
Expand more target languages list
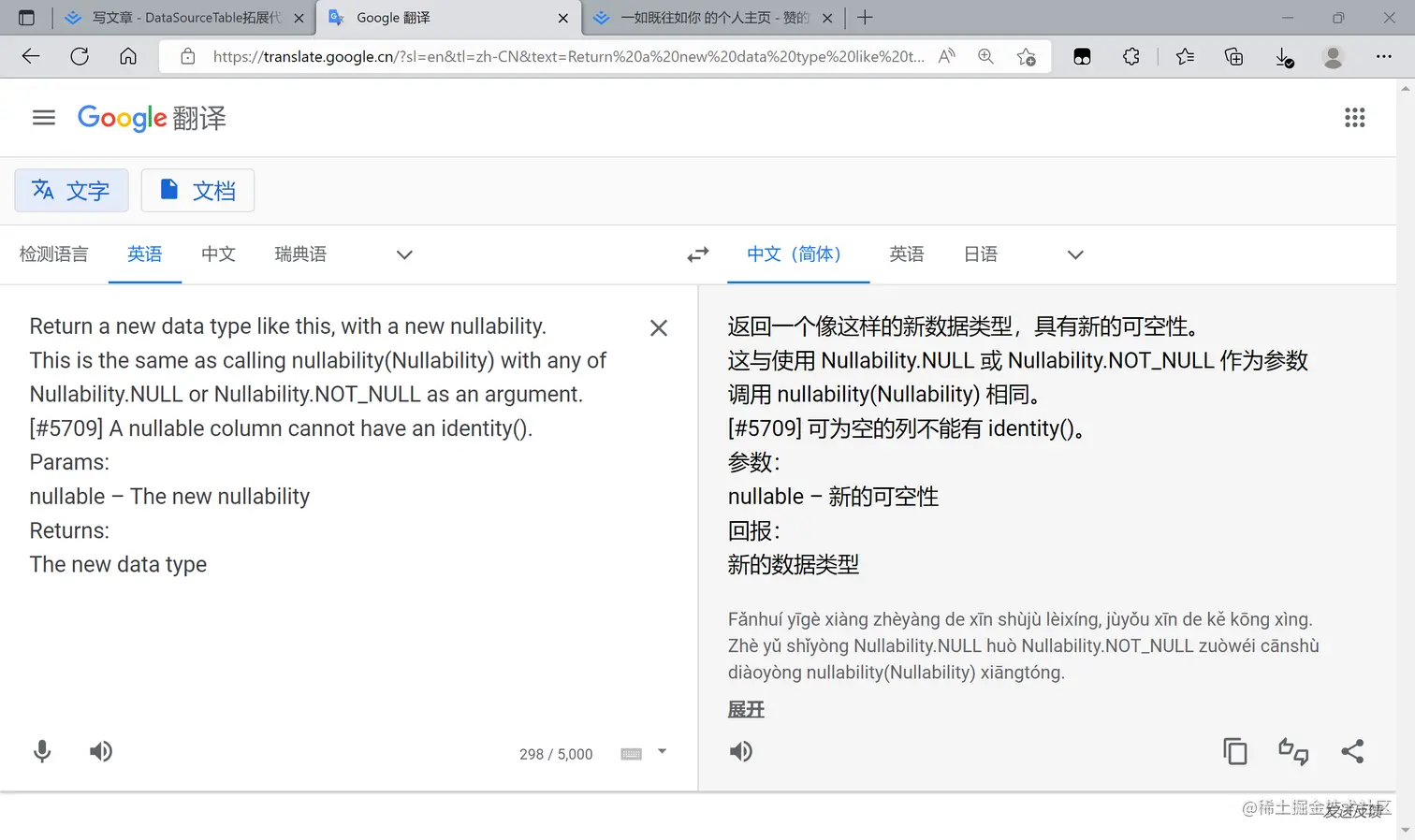point(1075,254)
